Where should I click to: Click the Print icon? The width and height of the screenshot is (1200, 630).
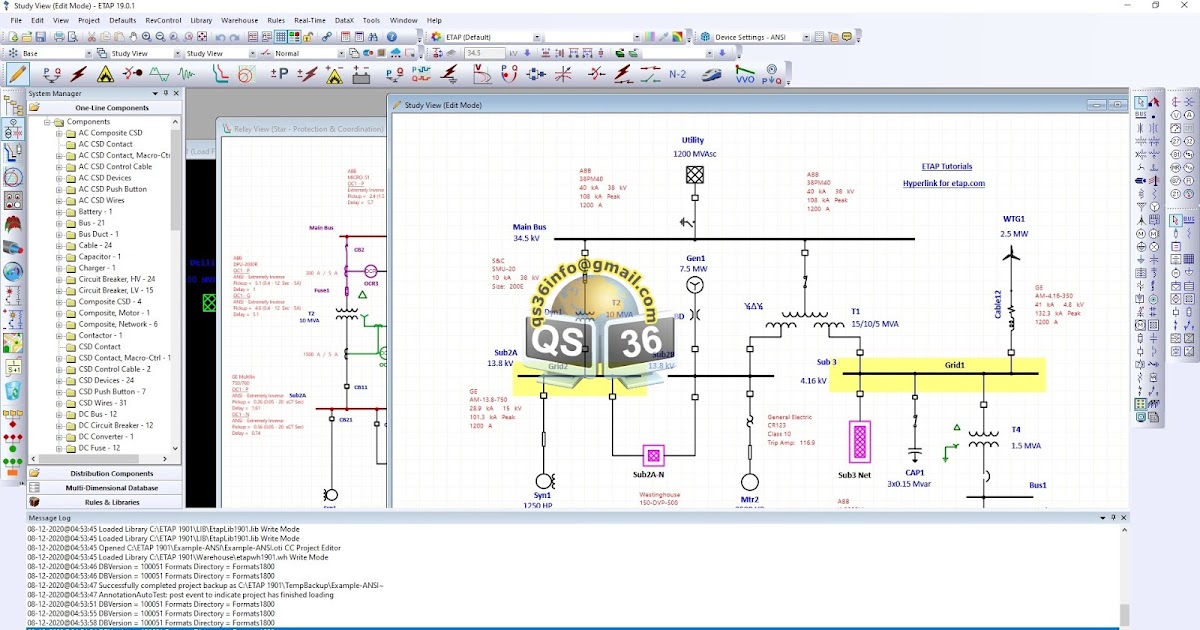click(59, 37)
